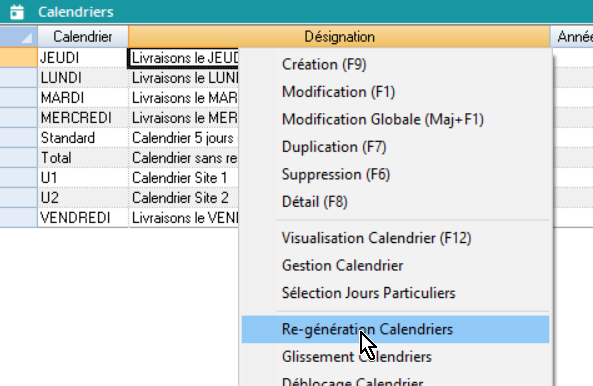Select the Standard calendar cell
Image resolution: width=593 pixels, height=386 pixels.
pos(83,138)
